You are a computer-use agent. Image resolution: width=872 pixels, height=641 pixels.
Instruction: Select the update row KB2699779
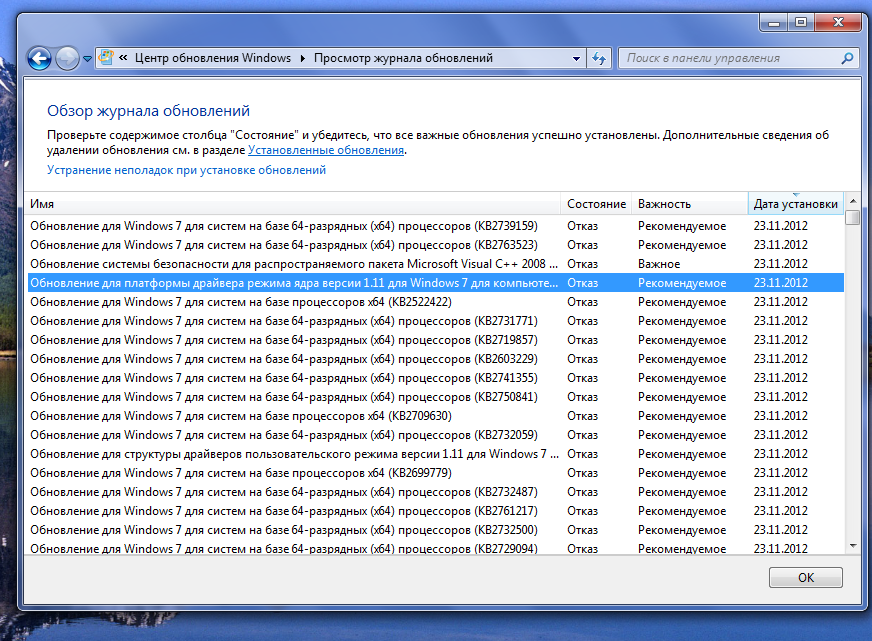point(435,473)
